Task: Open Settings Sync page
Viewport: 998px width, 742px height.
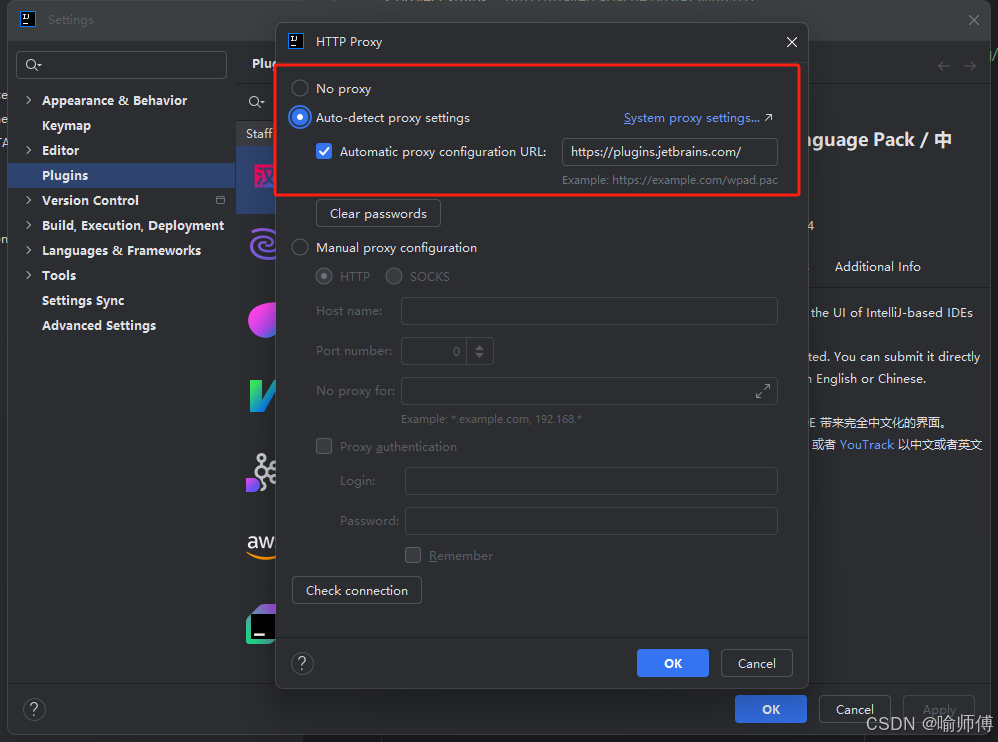Action: click(x=83, y=300)
